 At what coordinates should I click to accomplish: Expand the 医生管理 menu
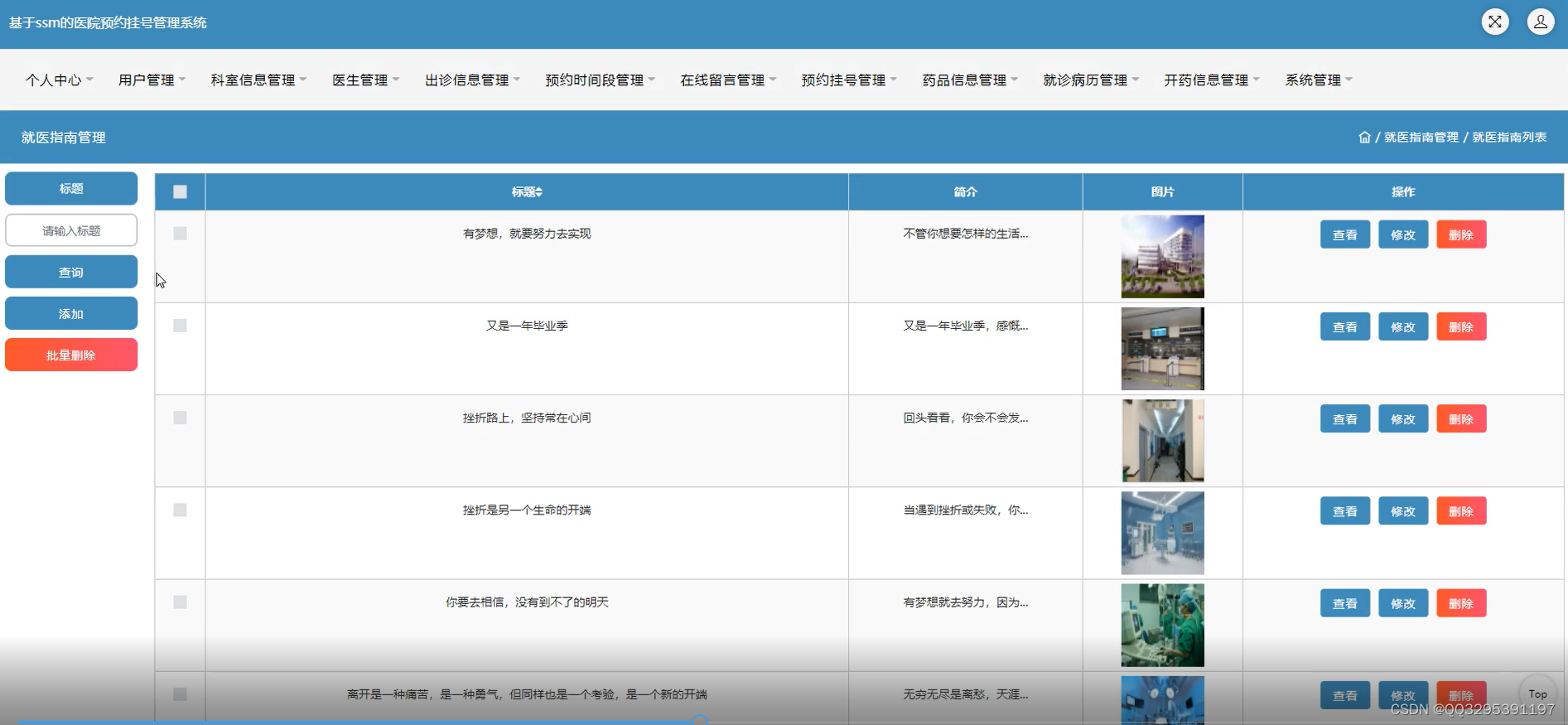click(365, 80)
